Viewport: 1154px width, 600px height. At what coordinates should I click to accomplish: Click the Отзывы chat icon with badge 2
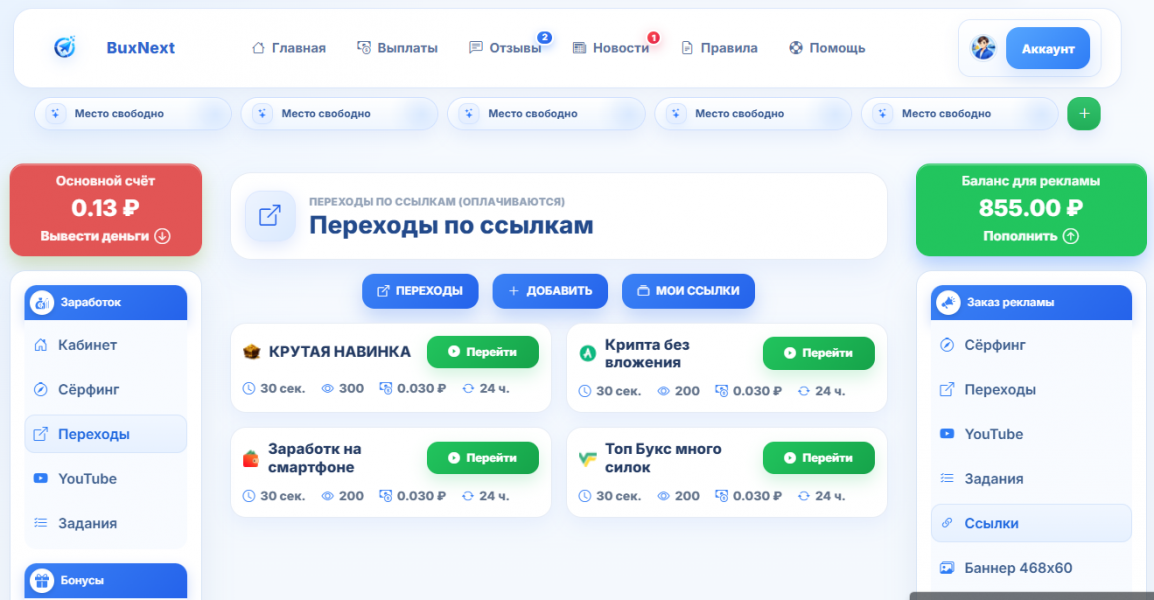point(474,46)
